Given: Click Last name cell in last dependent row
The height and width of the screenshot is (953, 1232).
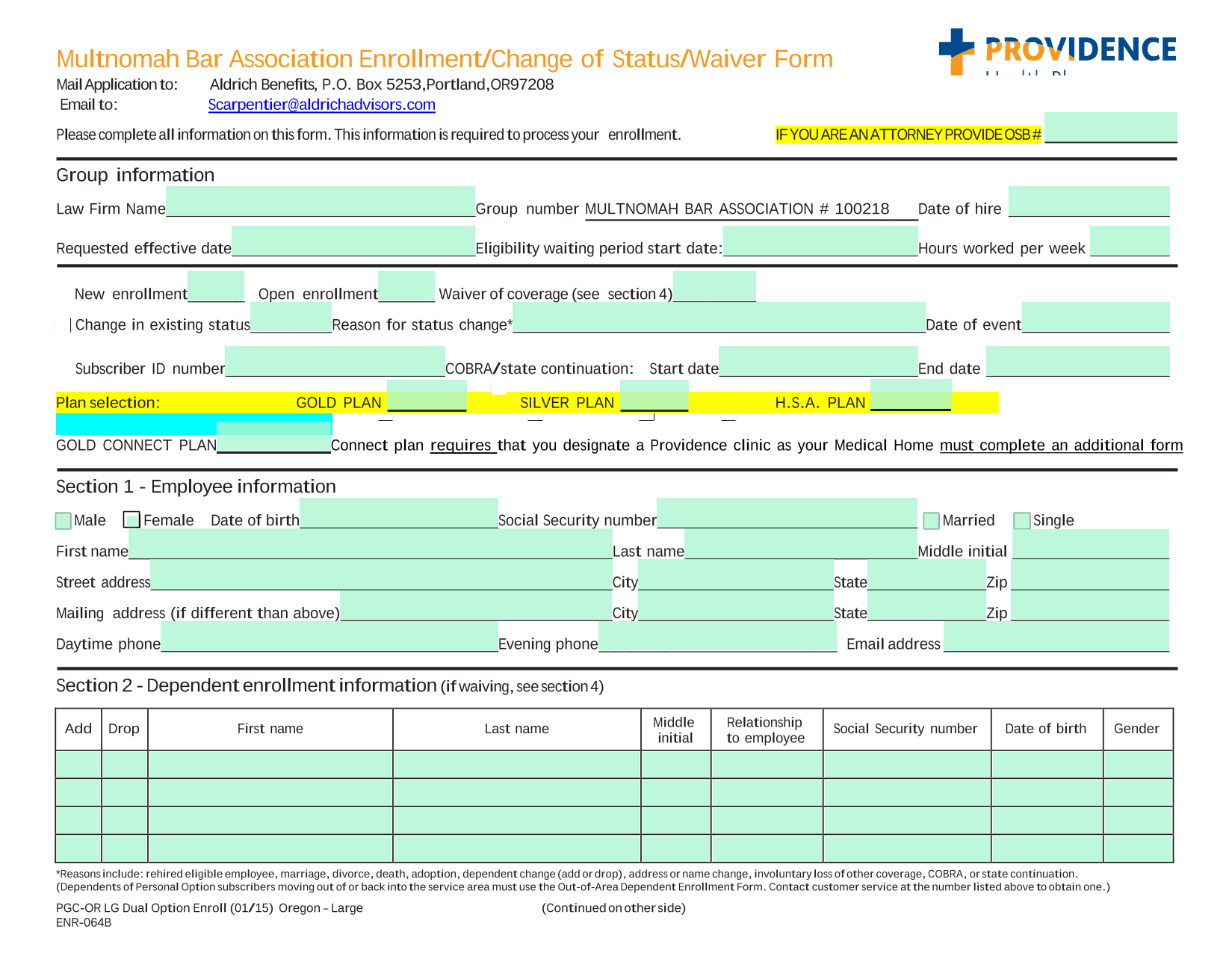Looking at the screenshot, I should click(517, 848).
